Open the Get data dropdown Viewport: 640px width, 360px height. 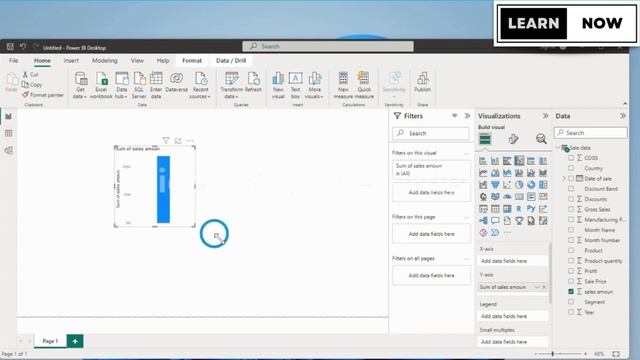(80, 85)
